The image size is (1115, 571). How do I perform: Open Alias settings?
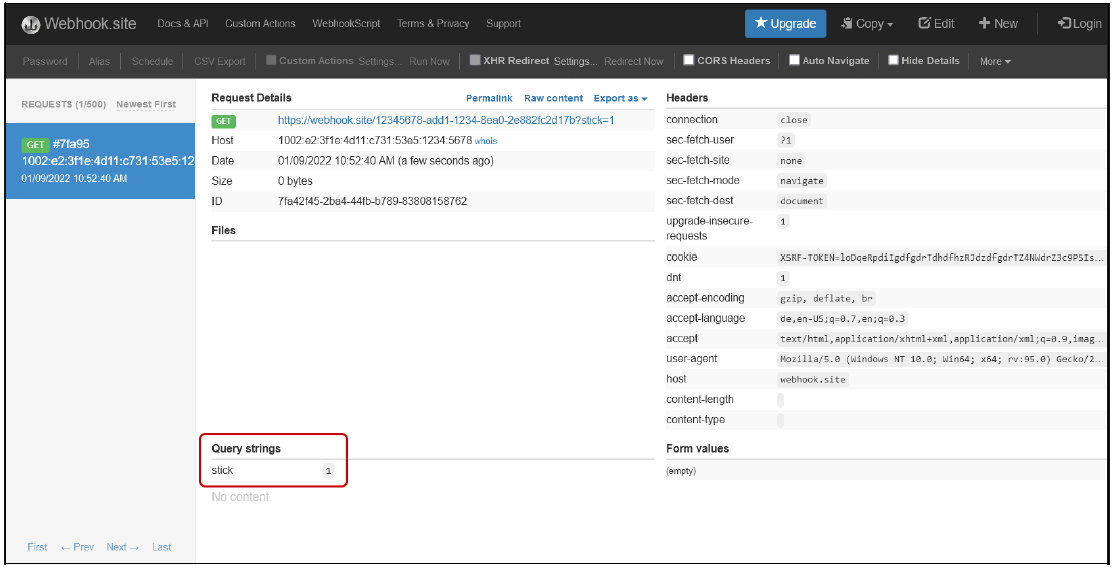pyautogui.click(x=99, y=61)
